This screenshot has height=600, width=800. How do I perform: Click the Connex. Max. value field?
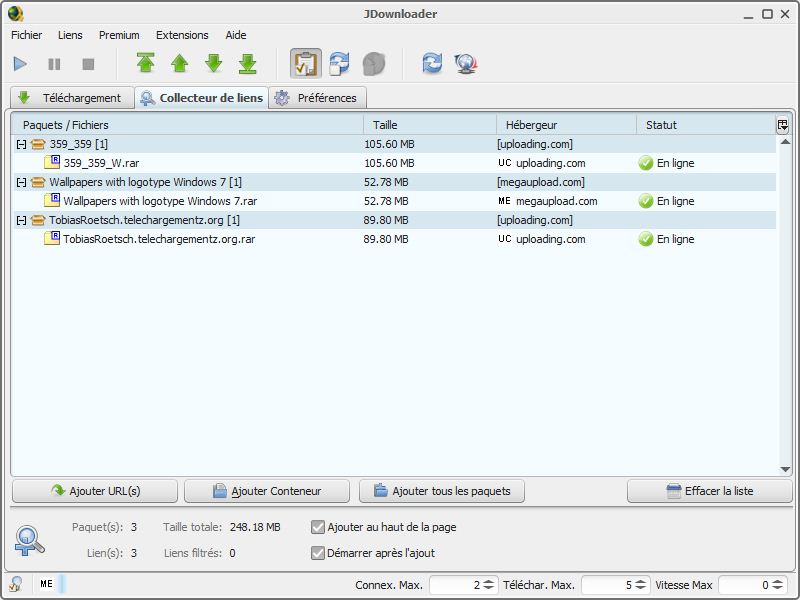(456, 585)
